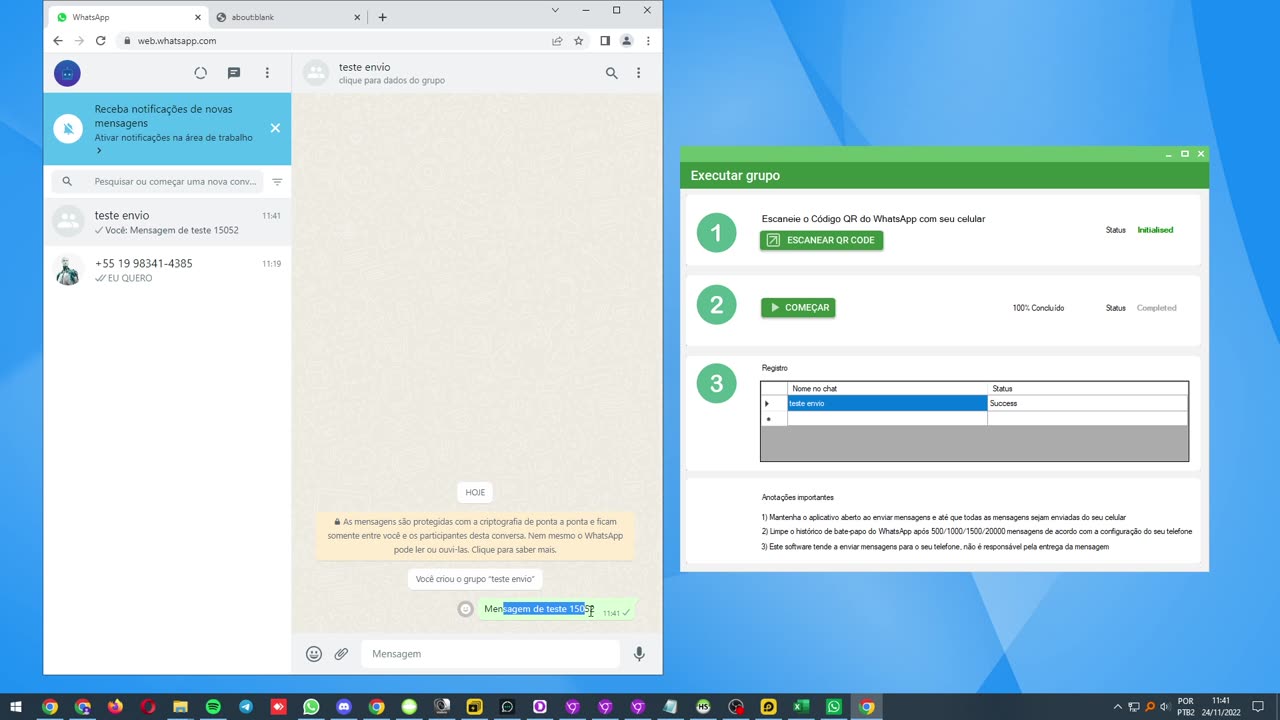1280x720 pixels.
Task: Click the 'Initialised' status text
Action: pos(1155,230)
